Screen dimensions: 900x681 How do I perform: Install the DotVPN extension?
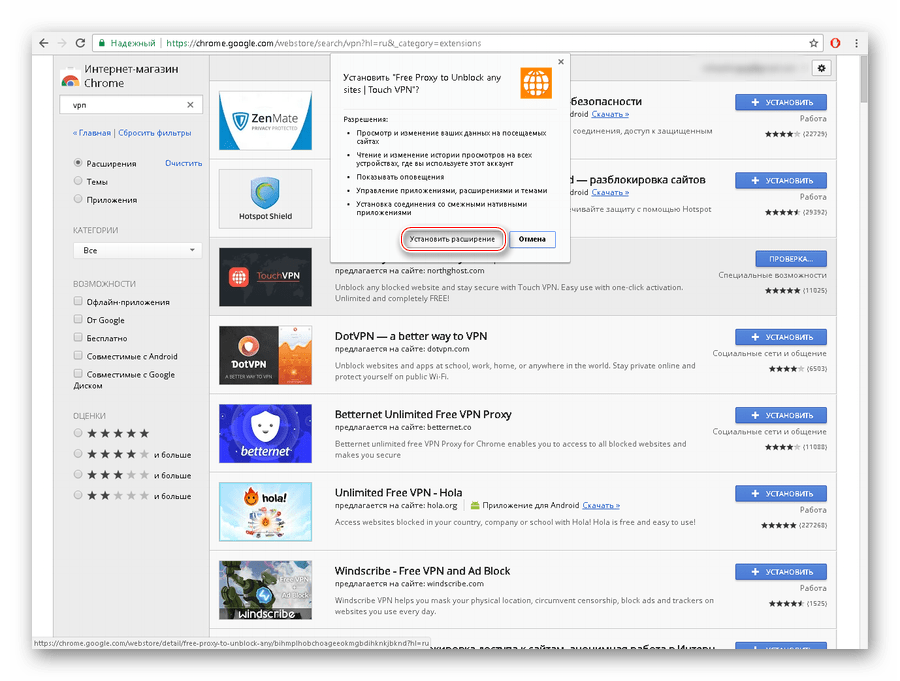tap(780, 337)
